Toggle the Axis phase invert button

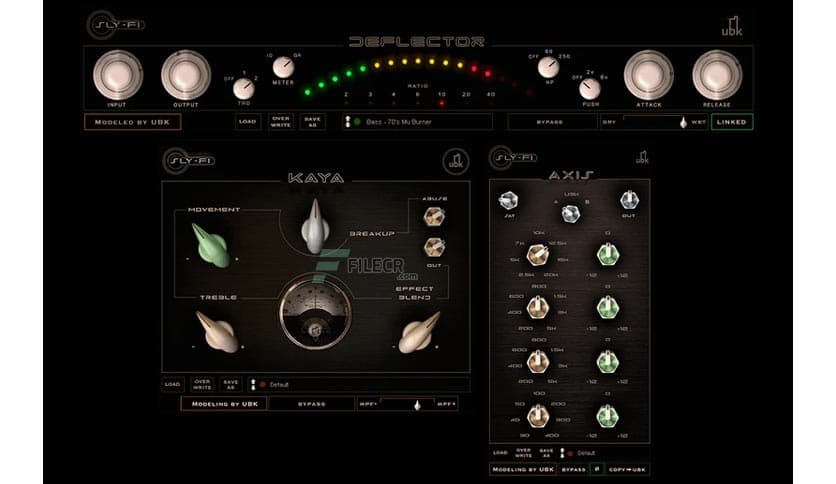597,470
